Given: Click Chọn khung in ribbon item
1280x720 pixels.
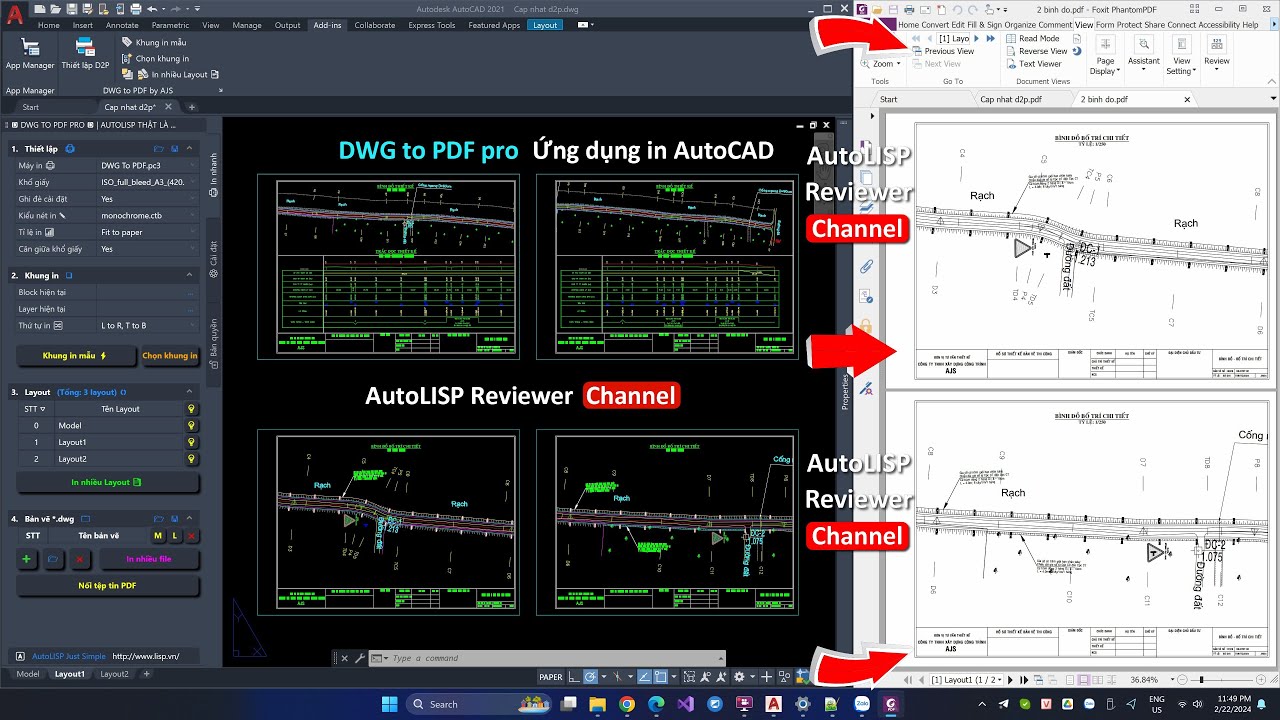Looking at the screenshot, I should [155, 59].
